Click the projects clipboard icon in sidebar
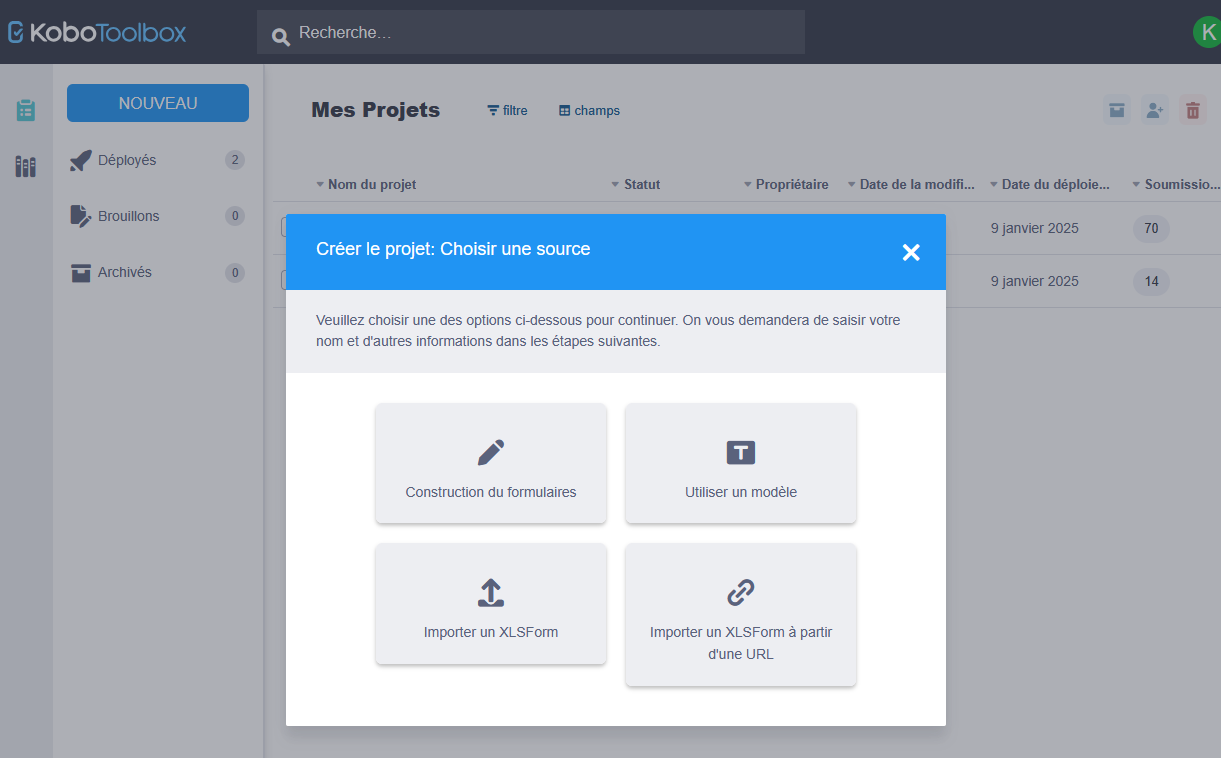 tap(26, 110)
